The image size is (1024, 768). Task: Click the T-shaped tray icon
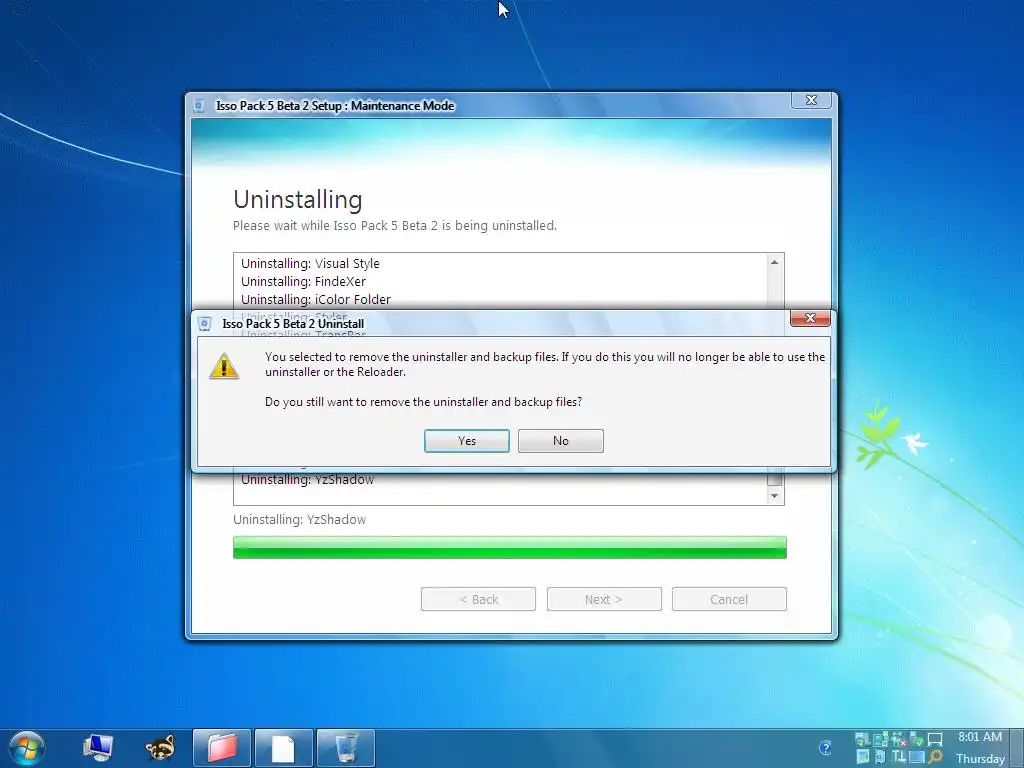899,757
